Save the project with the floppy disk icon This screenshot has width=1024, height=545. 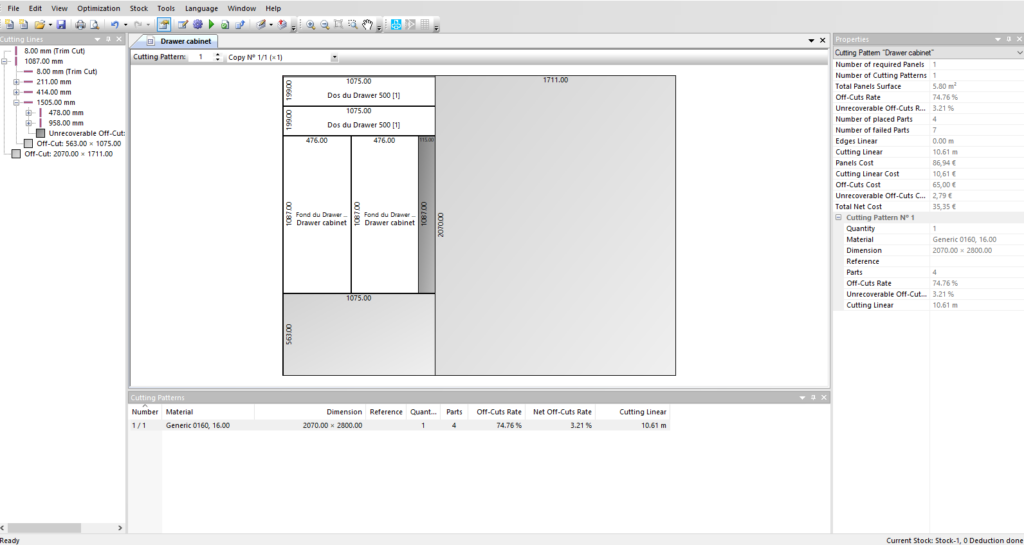[x=61, y=25]
